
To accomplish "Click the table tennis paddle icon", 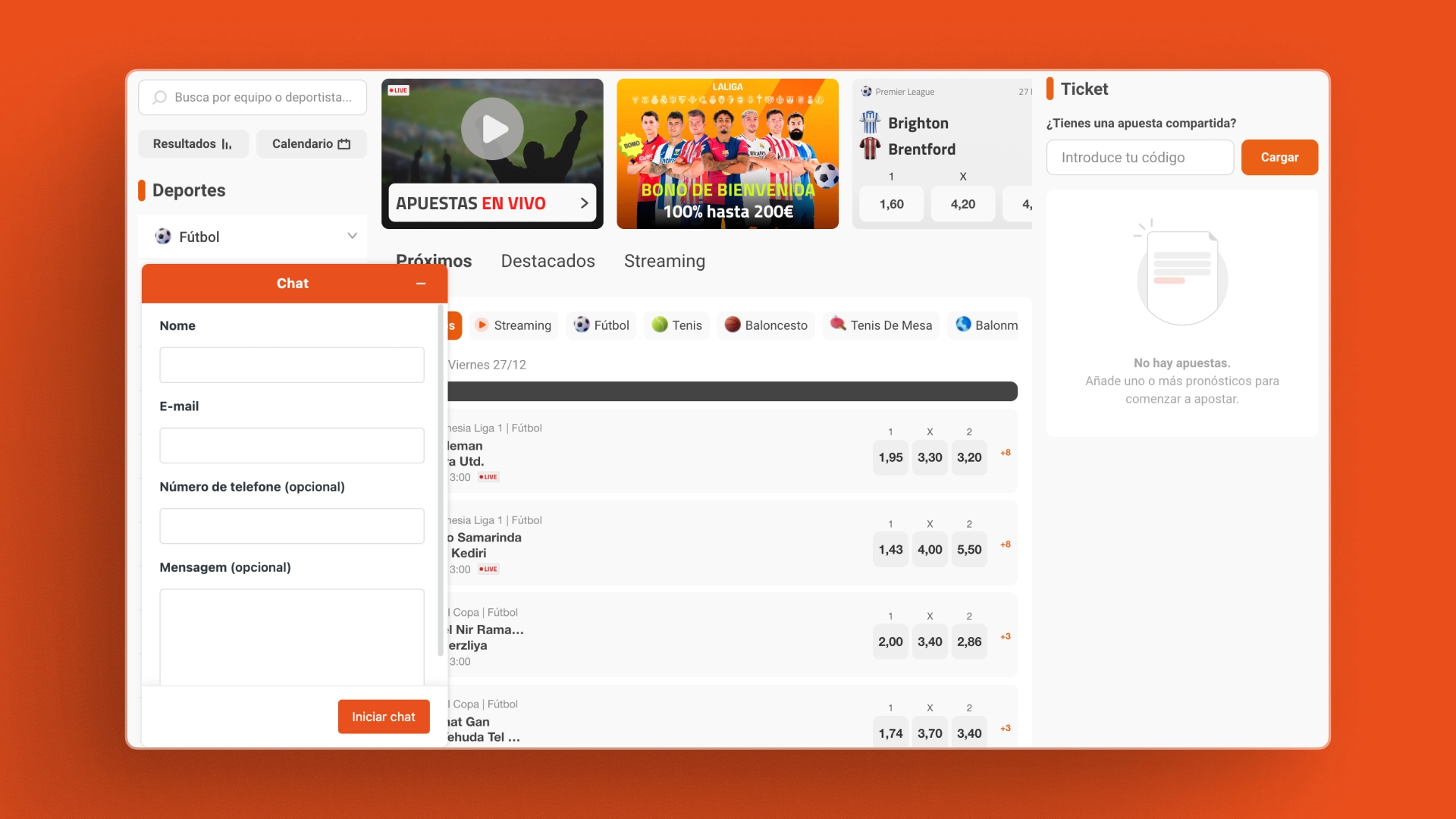I will (838, 324).
